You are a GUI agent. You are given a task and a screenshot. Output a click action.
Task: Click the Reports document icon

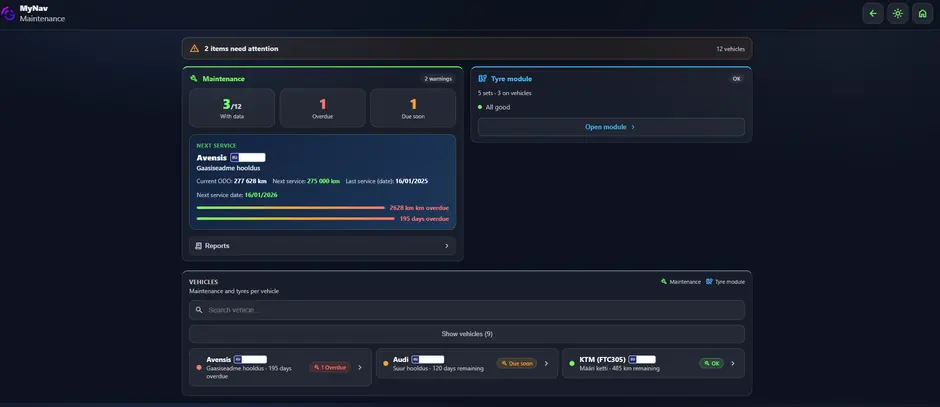coord(198,246)
